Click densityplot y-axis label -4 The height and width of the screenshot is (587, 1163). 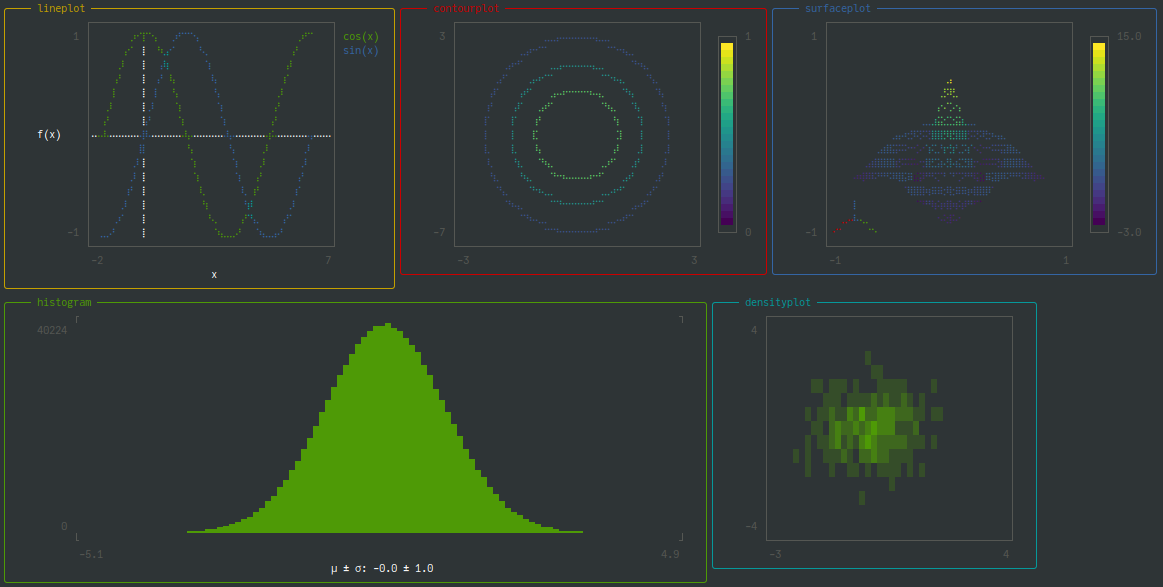[751, 526]
